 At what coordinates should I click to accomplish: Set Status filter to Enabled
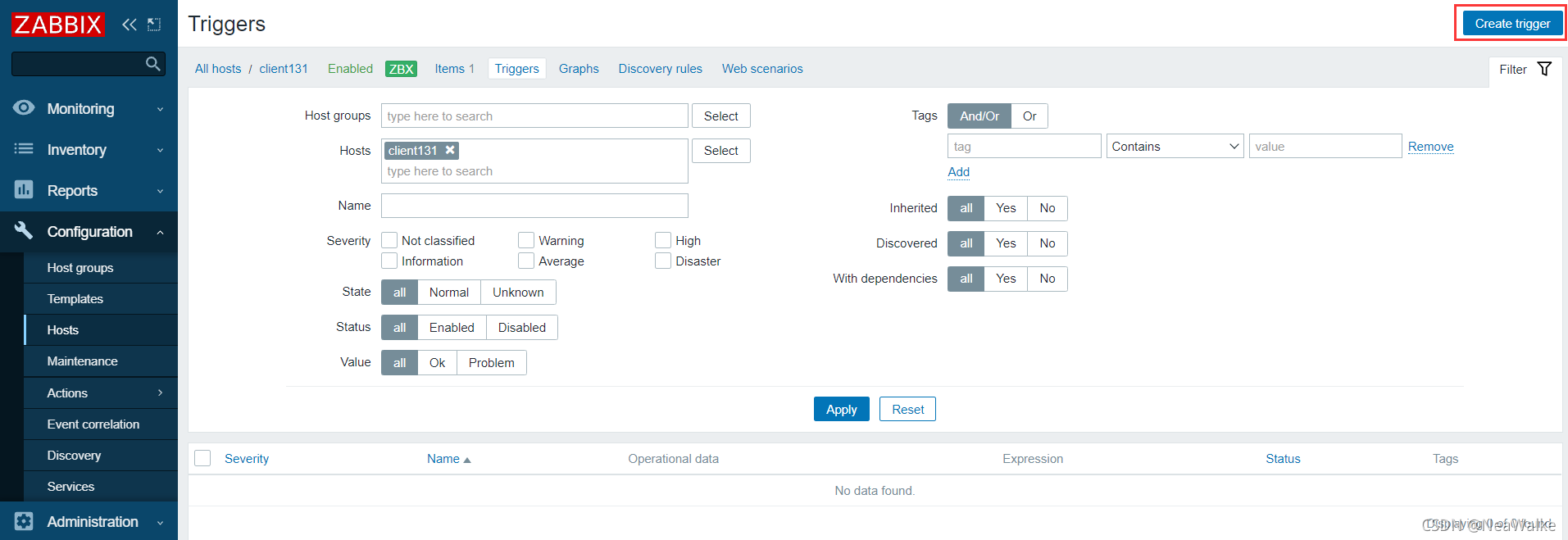pos(452,328)
